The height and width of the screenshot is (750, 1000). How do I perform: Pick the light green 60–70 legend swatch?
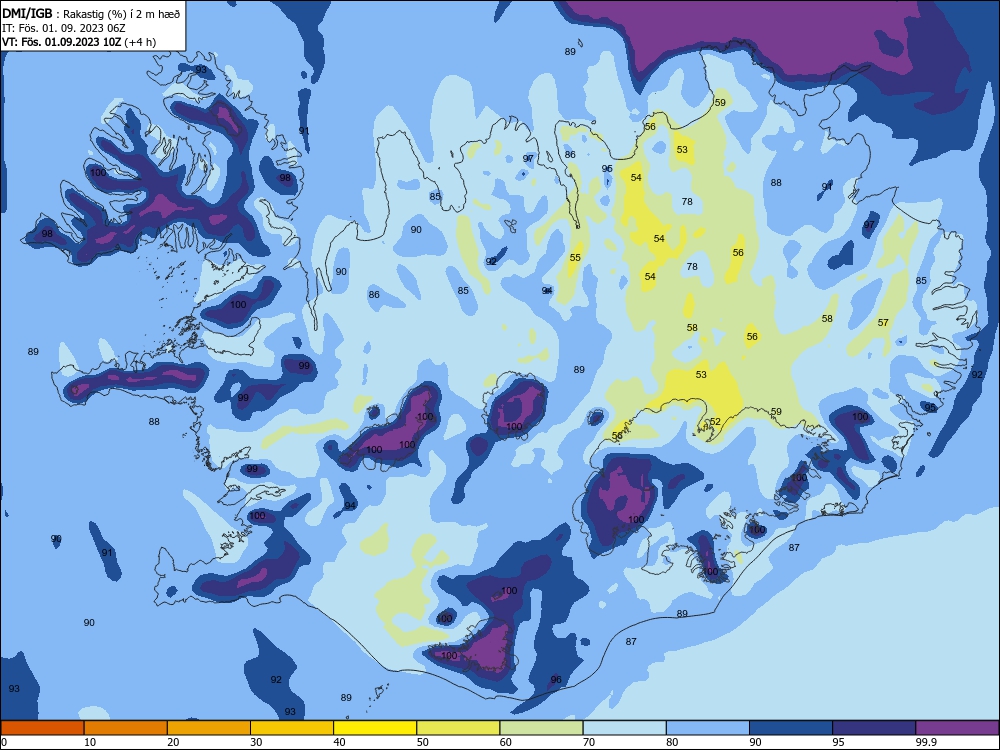(541, 728)
